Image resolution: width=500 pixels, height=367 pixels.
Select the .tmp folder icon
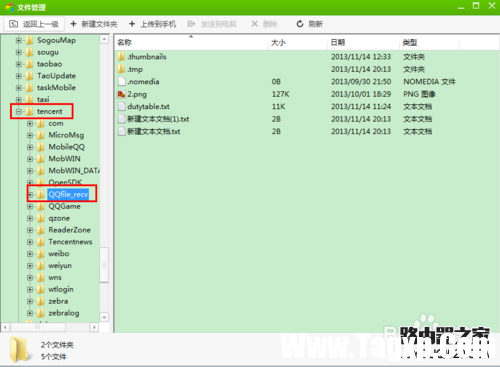tap(121, 69)
